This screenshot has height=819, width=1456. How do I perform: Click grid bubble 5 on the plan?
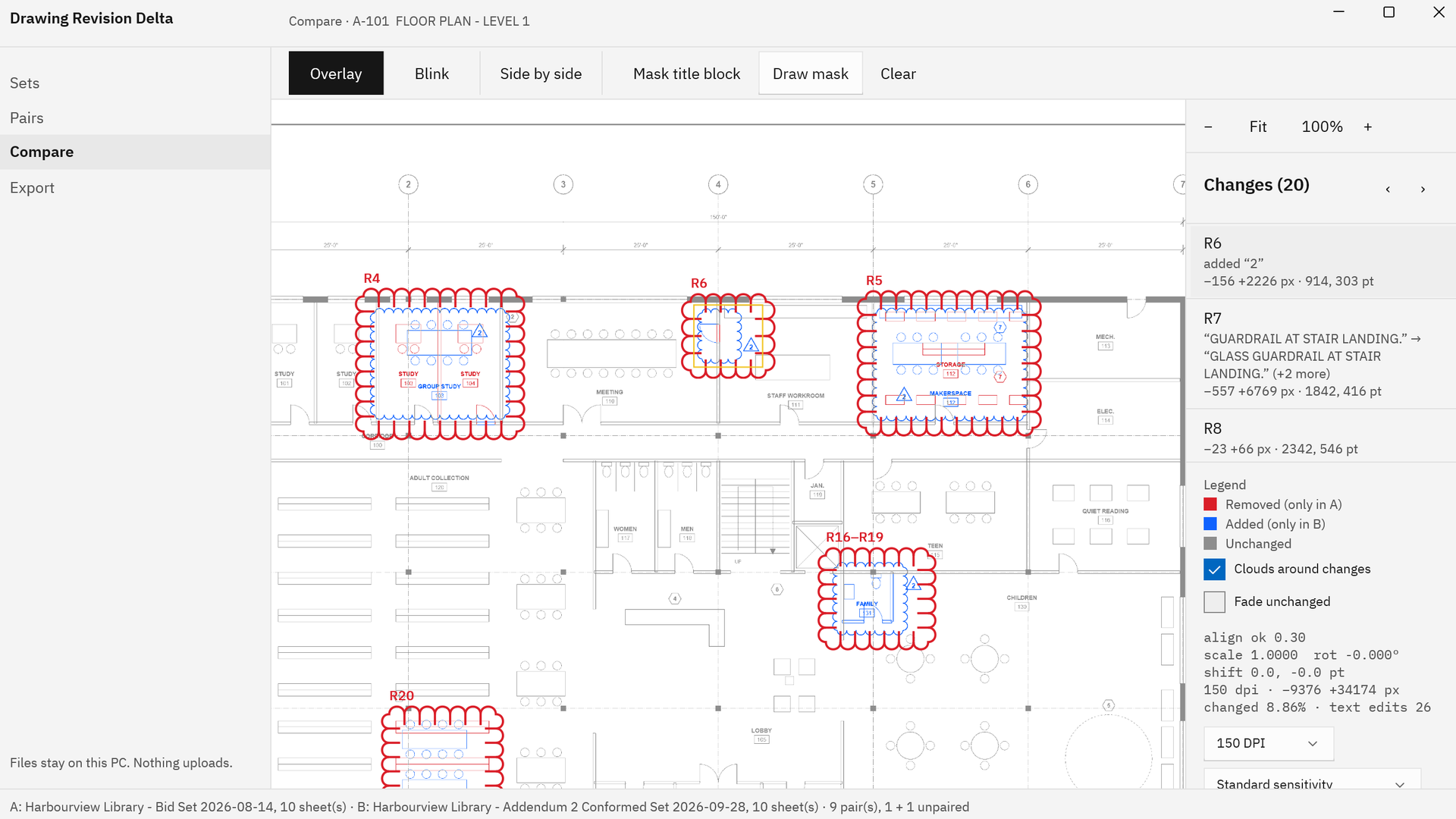[x=873, y=184]
